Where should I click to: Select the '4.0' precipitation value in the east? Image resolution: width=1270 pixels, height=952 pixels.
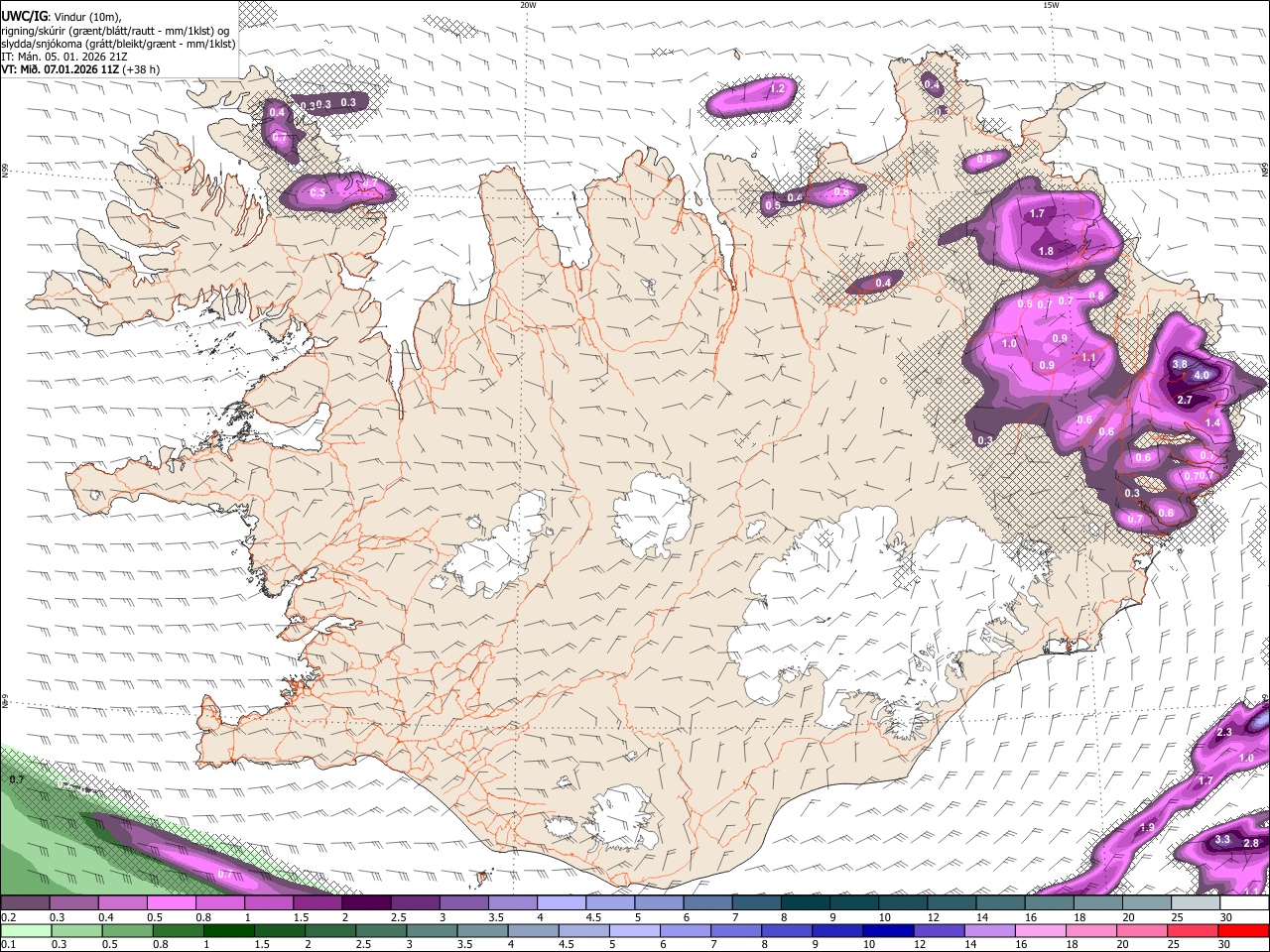1201,376
